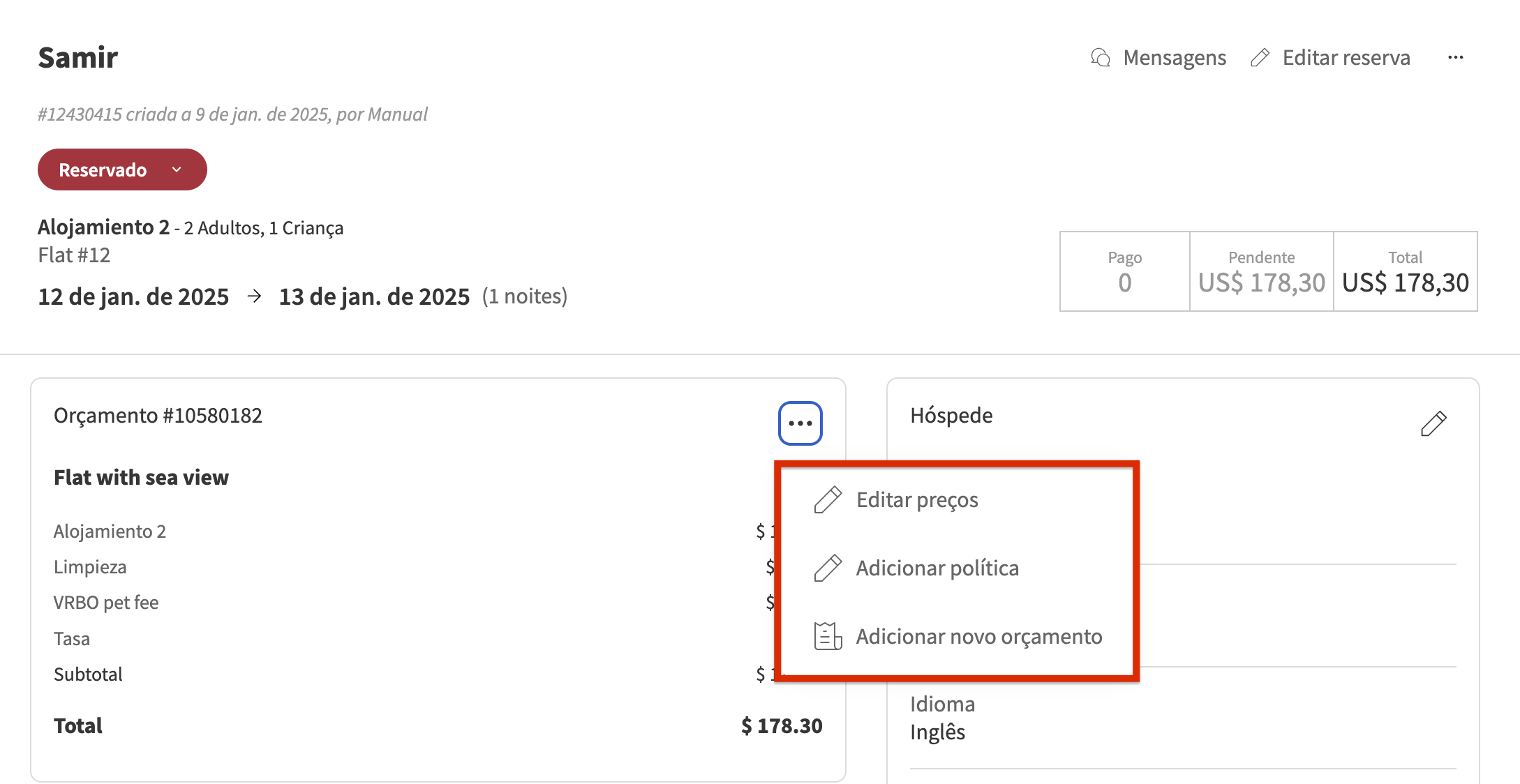
Task: Open the Mensagens chat icon
Action: tap(1100, 57)
